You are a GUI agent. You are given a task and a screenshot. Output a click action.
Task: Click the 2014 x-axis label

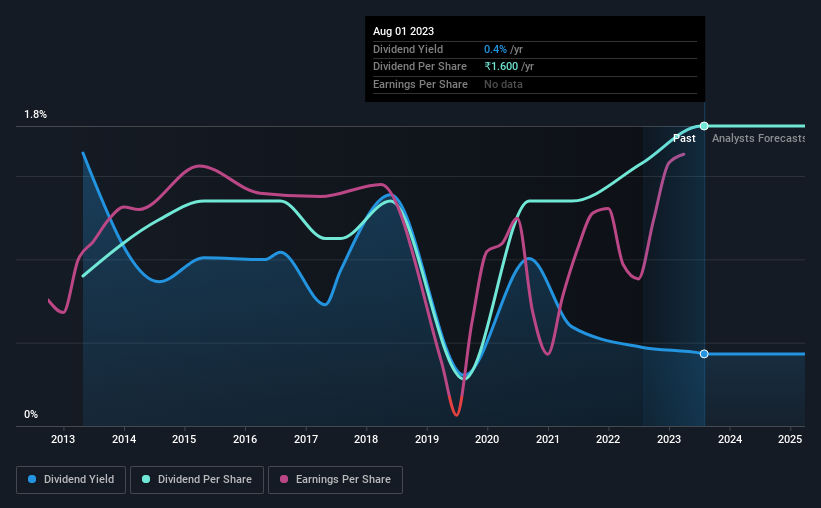pos(124,439)
